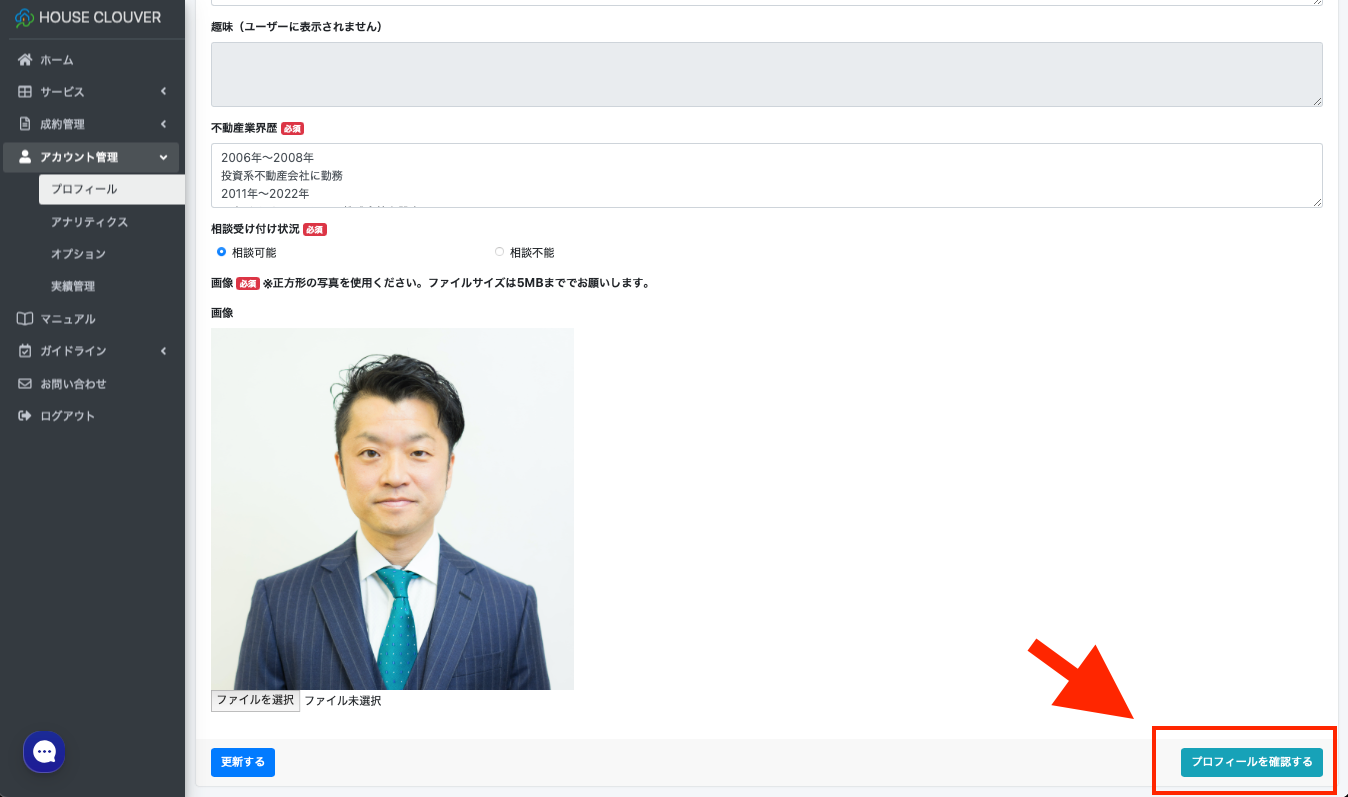Click the マニュアル book icon
This screenshot has width=1348, height=797.
[26, 319]
